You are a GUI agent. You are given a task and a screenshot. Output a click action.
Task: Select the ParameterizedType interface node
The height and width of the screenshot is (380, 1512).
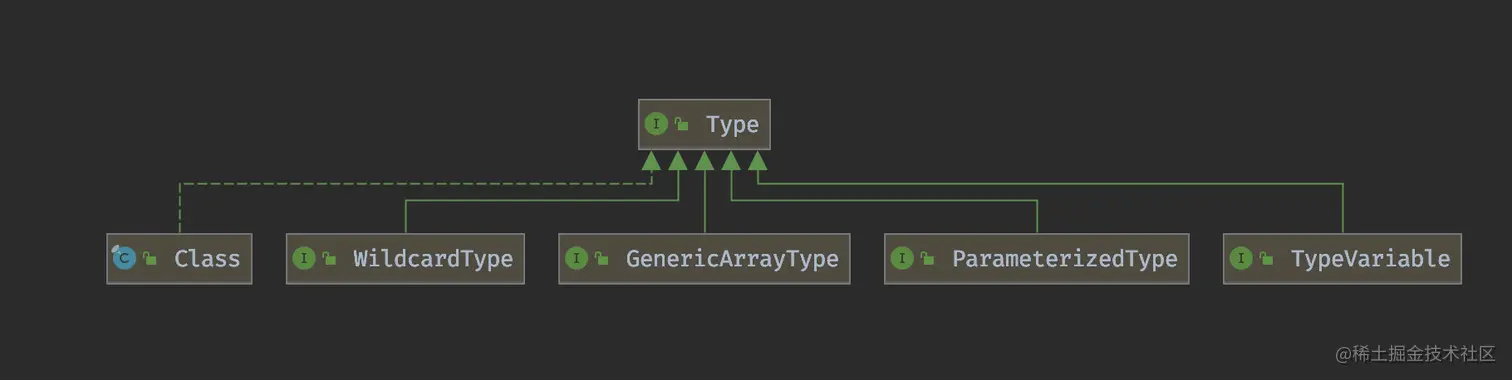click(1037, 258)
